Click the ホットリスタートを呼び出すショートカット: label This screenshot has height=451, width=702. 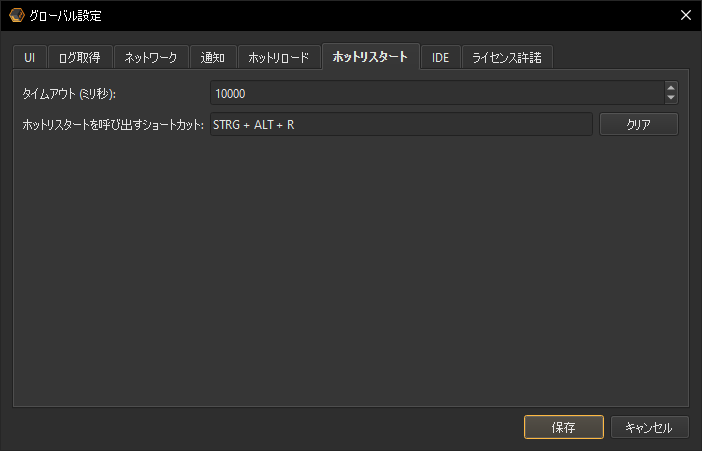pyautogui.click(x=113, y=125)
